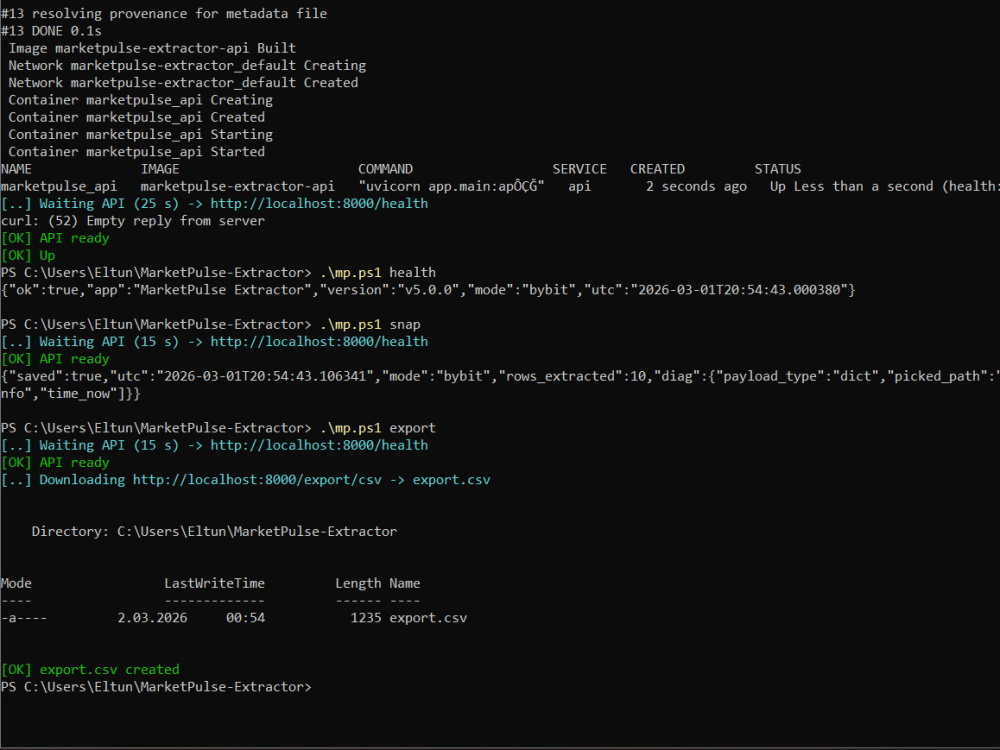
Task: Click the '#13 DONE 0.1s' line
Action: tap(51, 31)
